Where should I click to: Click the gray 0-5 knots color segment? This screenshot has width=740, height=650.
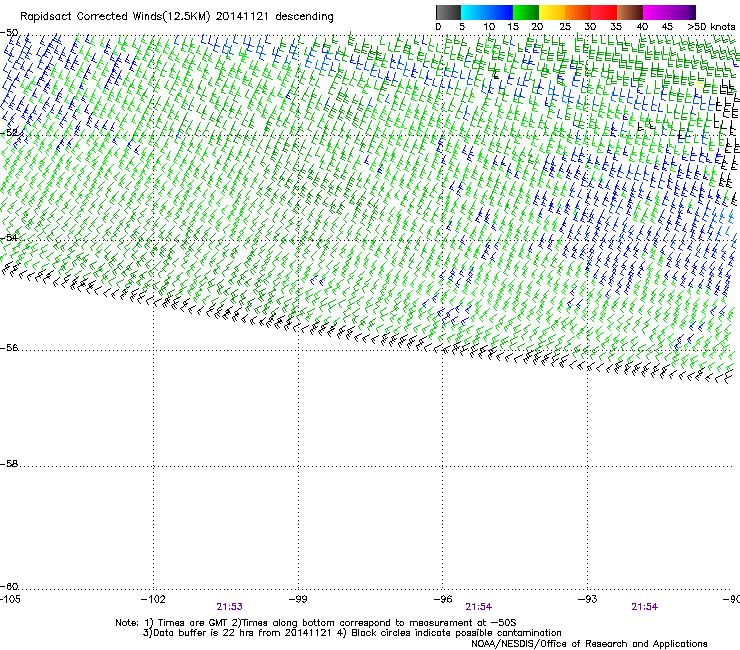point(448,12)
